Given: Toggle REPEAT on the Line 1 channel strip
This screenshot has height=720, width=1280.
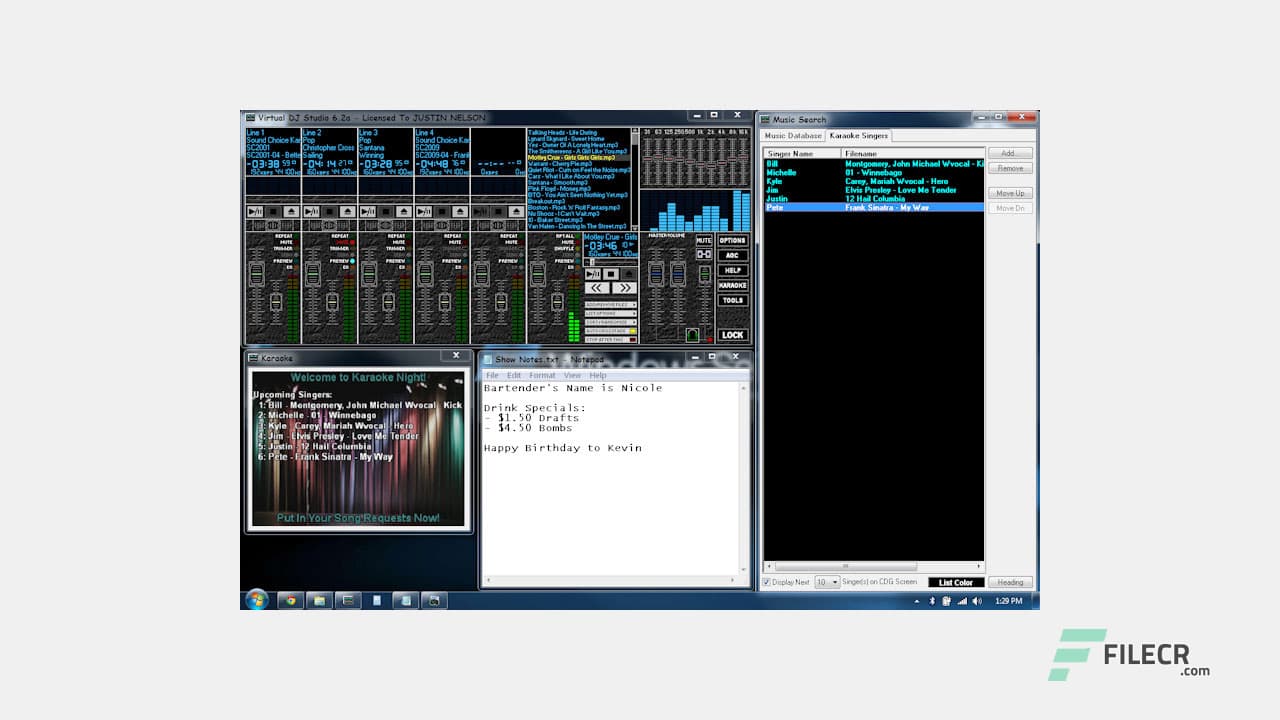Looking at the screenshot, I should [283, 236].
